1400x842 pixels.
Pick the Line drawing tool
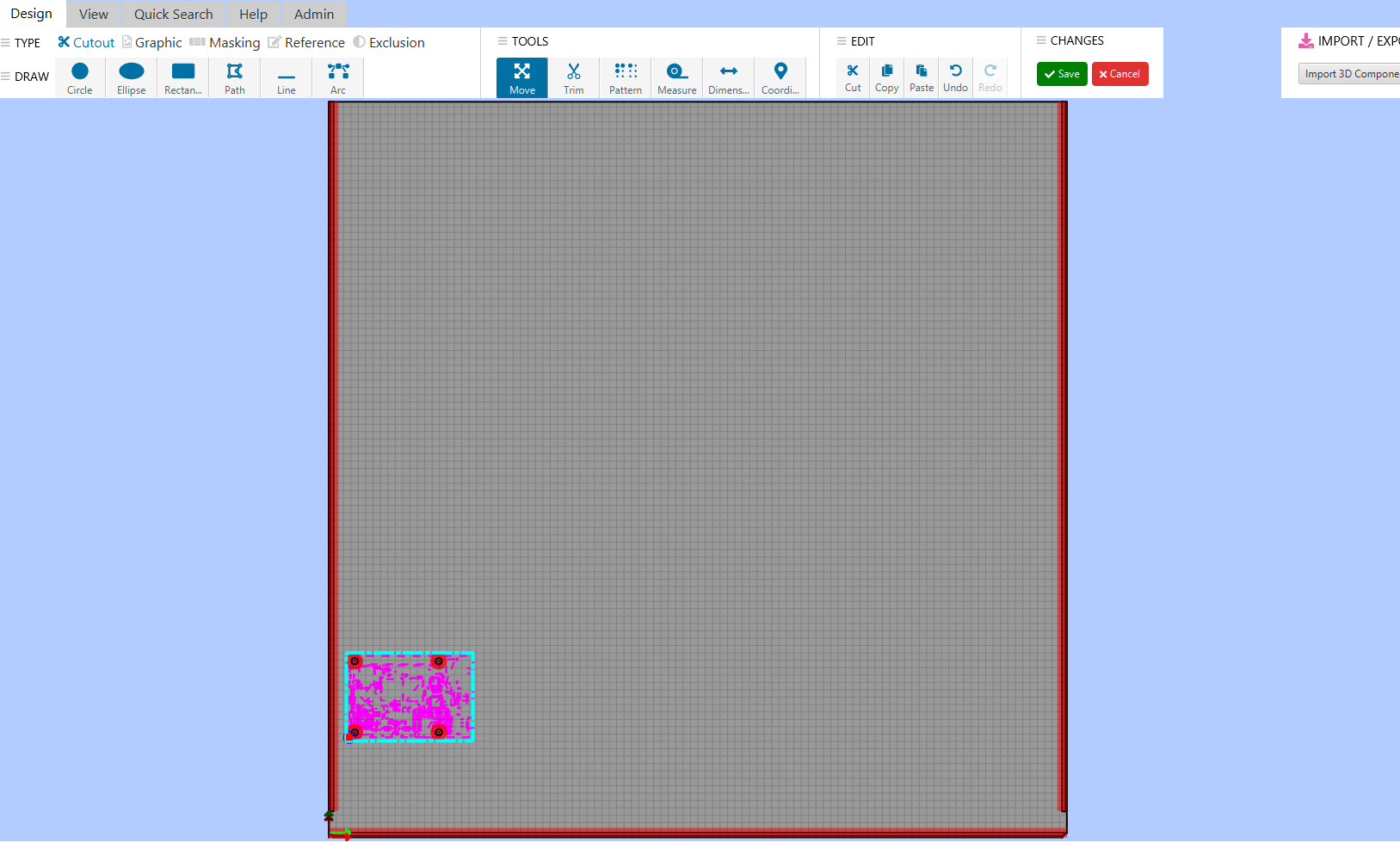click(x=287, y=78)
